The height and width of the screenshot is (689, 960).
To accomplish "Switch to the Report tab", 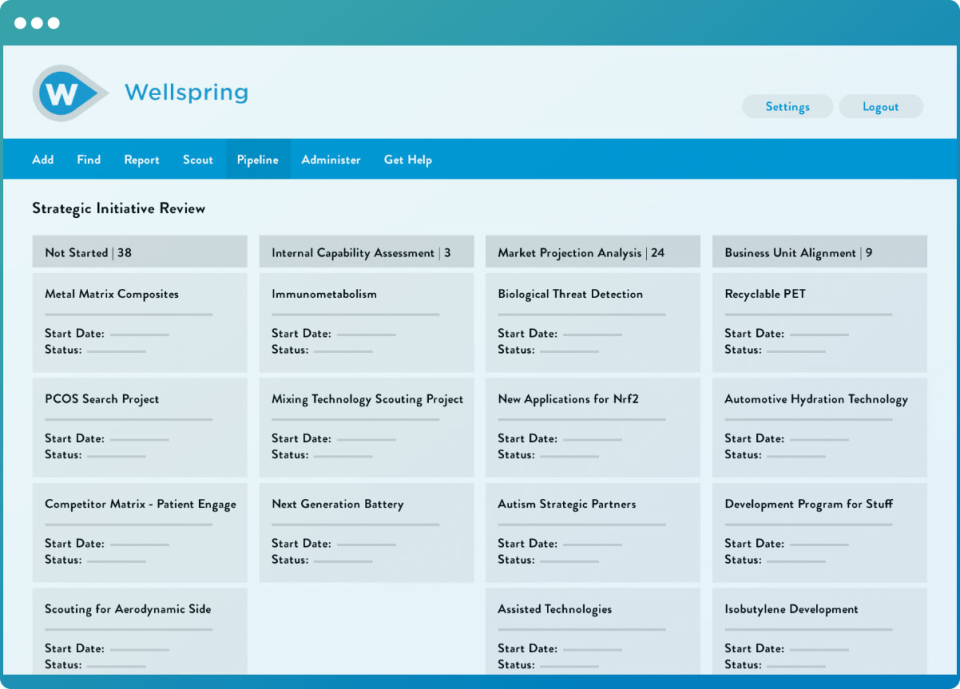I will (141, 159).
